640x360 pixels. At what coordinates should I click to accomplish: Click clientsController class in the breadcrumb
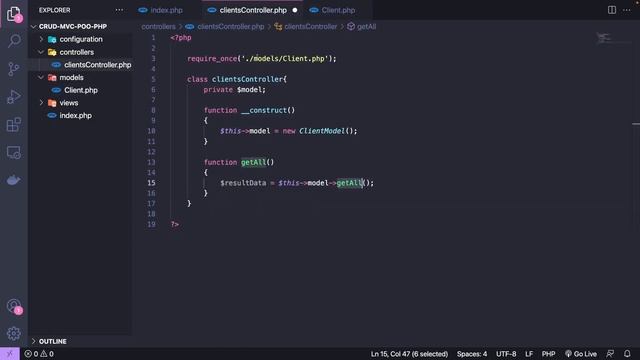coord(311,27)
